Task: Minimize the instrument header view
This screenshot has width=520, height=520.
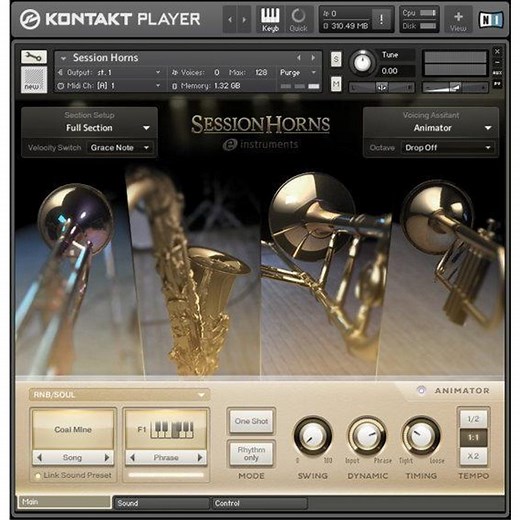Action: point(497,62)
